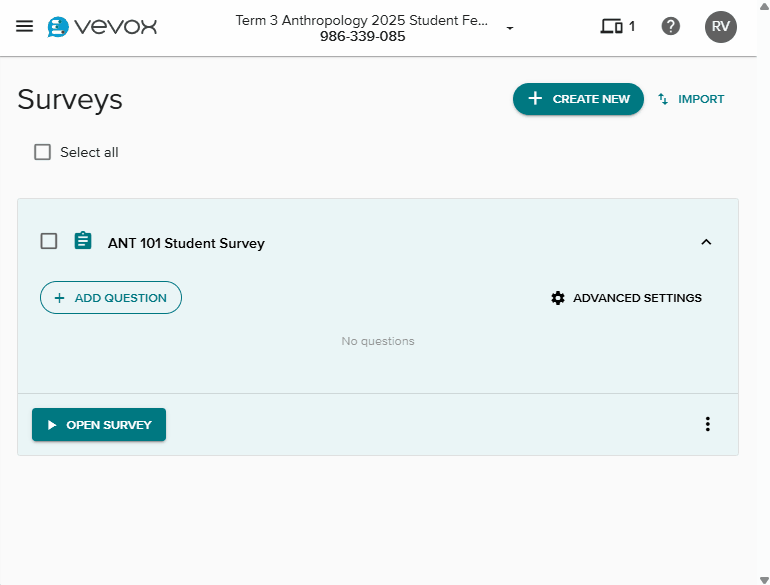Click the session title Term 3 Anthropology
The height and width of the screenshot is (585, 770).
tap(363, 20)
